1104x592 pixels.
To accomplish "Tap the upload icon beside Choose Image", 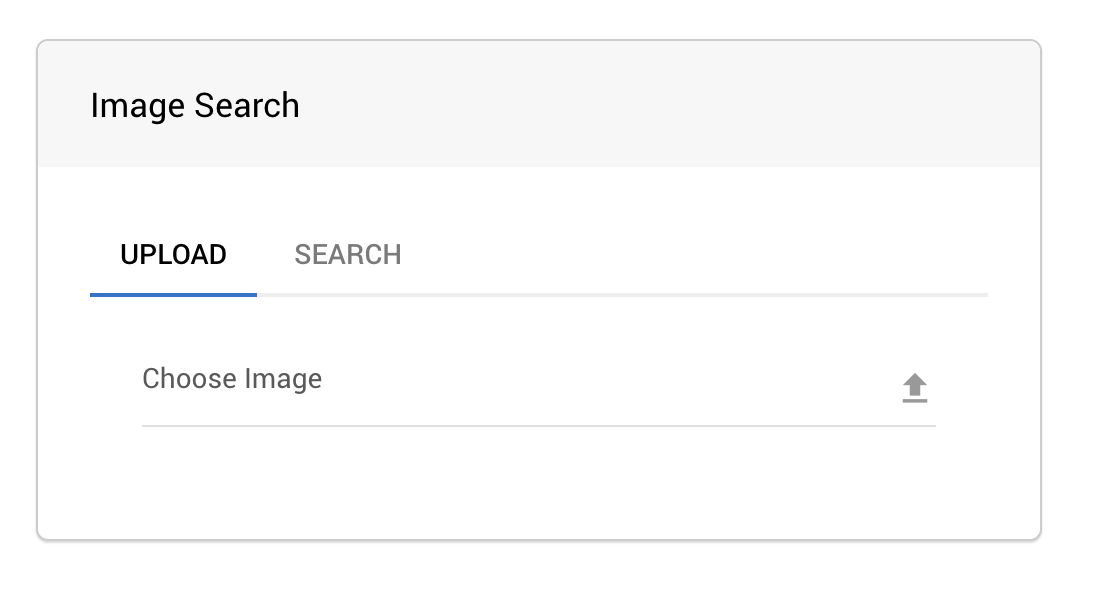I will click(915, 388).
